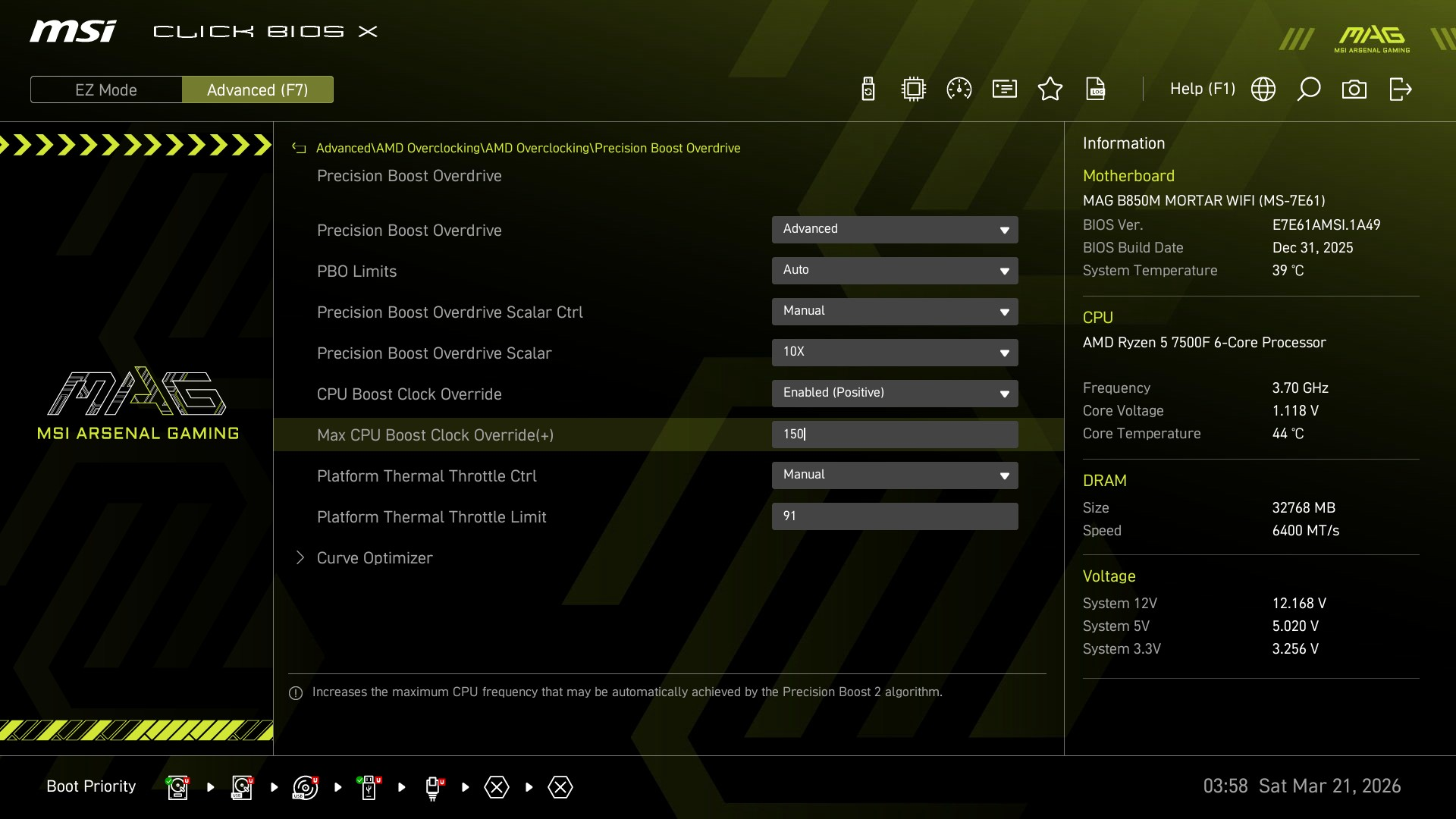Select USB hard disk boot device icon

click(242, 787)
